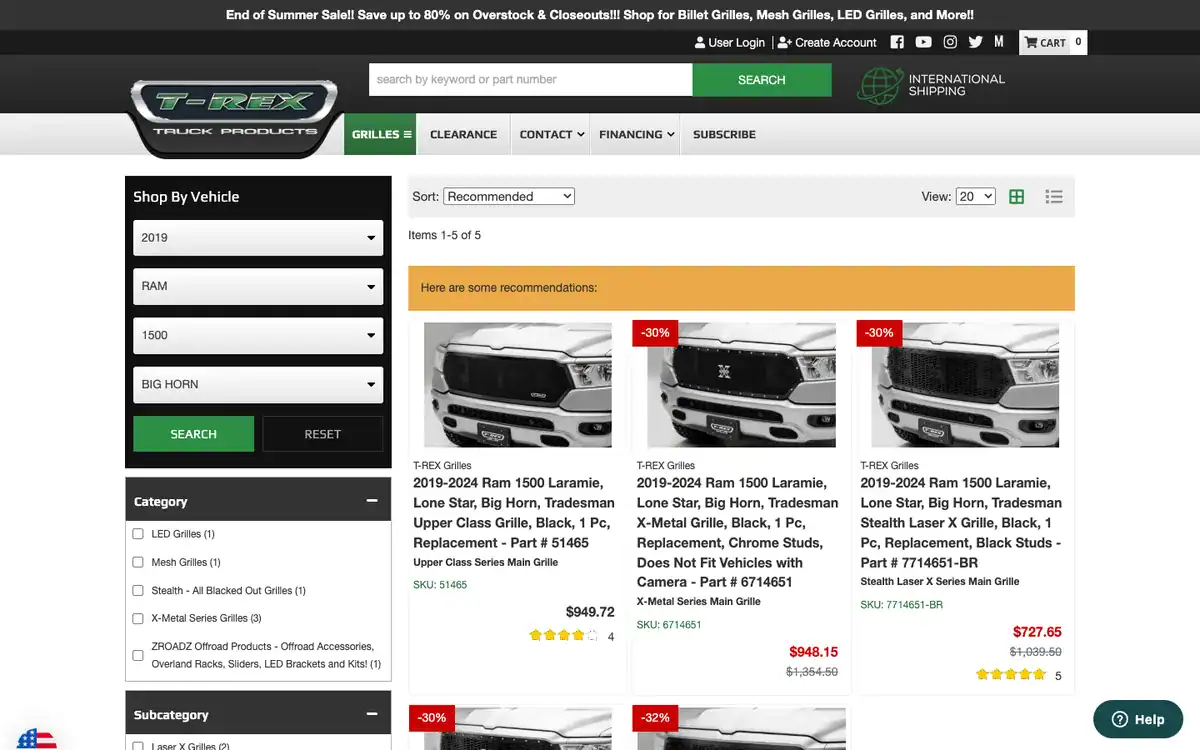Click the star rating on part 51465
The width and height of the screenshot is (1200, 750).
pyautogui.click(x=565, y=635)
